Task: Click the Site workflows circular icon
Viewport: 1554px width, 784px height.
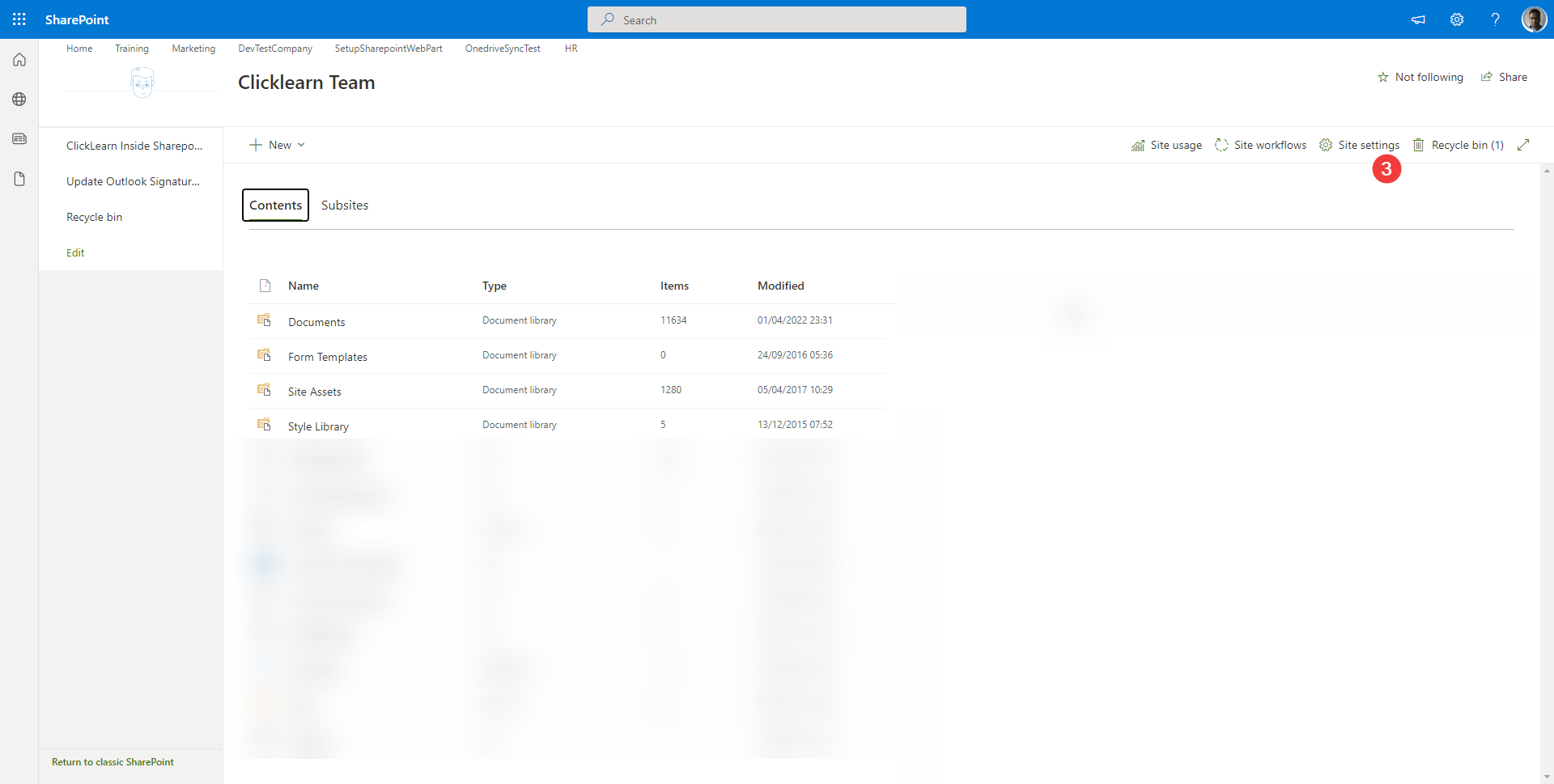Action: click(x=1221, y=145)
